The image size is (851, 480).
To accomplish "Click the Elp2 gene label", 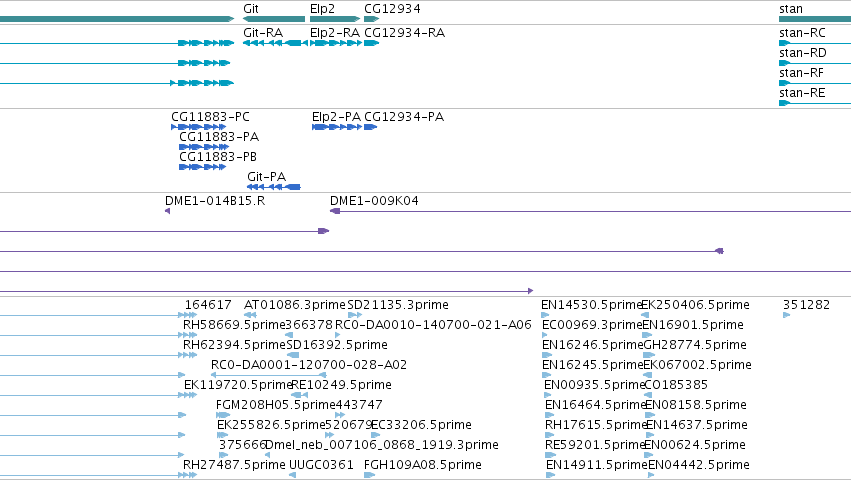I will pyautogui.click(x=322, y=9).
